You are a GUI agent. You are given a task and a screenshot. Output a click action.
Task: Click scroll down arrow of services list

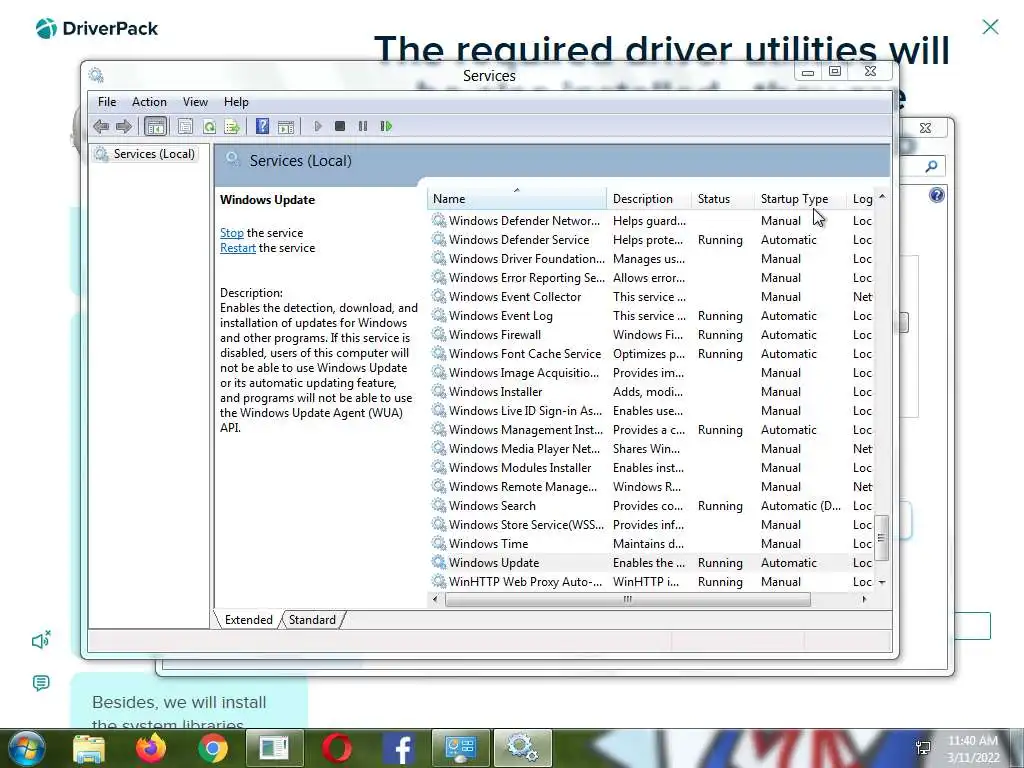coord(882,582)
